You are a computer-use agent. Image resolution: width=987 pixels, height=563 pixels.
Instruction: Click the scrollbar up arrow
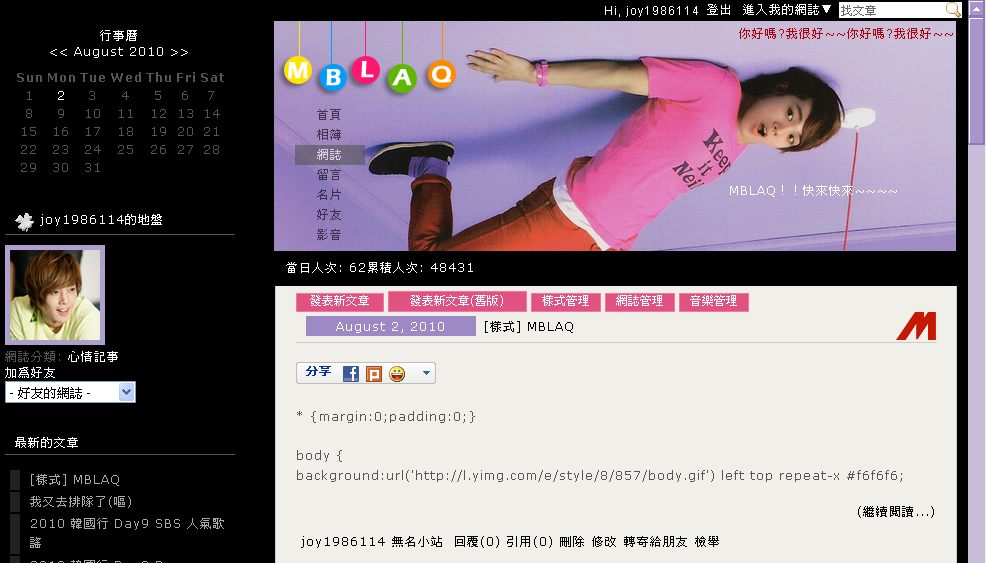pyautogui.click(x=977, y=9)
